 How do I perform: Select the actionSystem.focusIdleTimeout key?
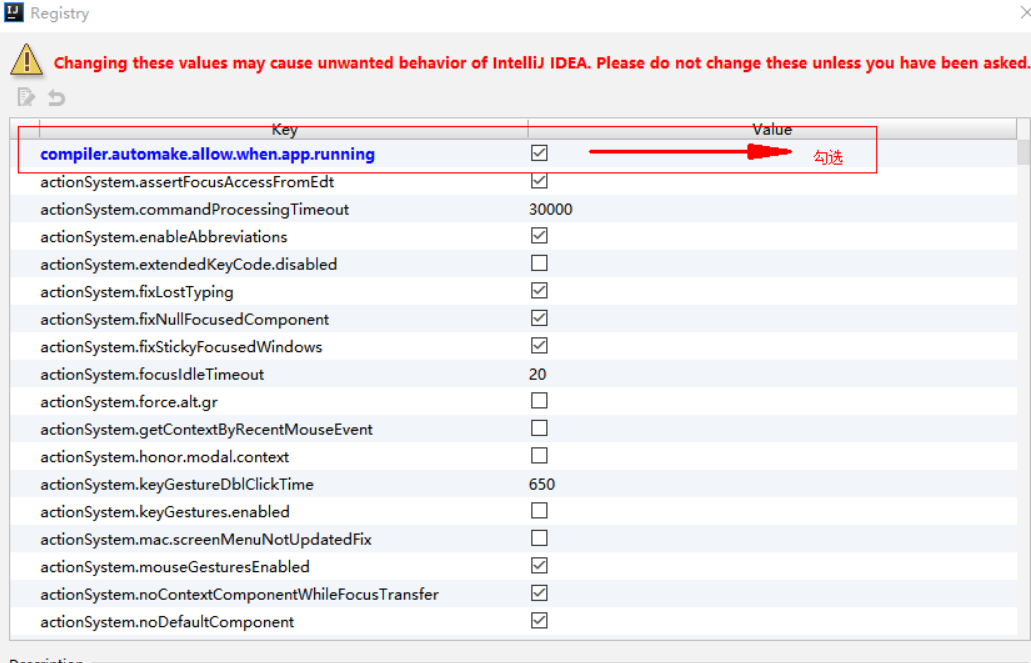click(x=152, y=374)
